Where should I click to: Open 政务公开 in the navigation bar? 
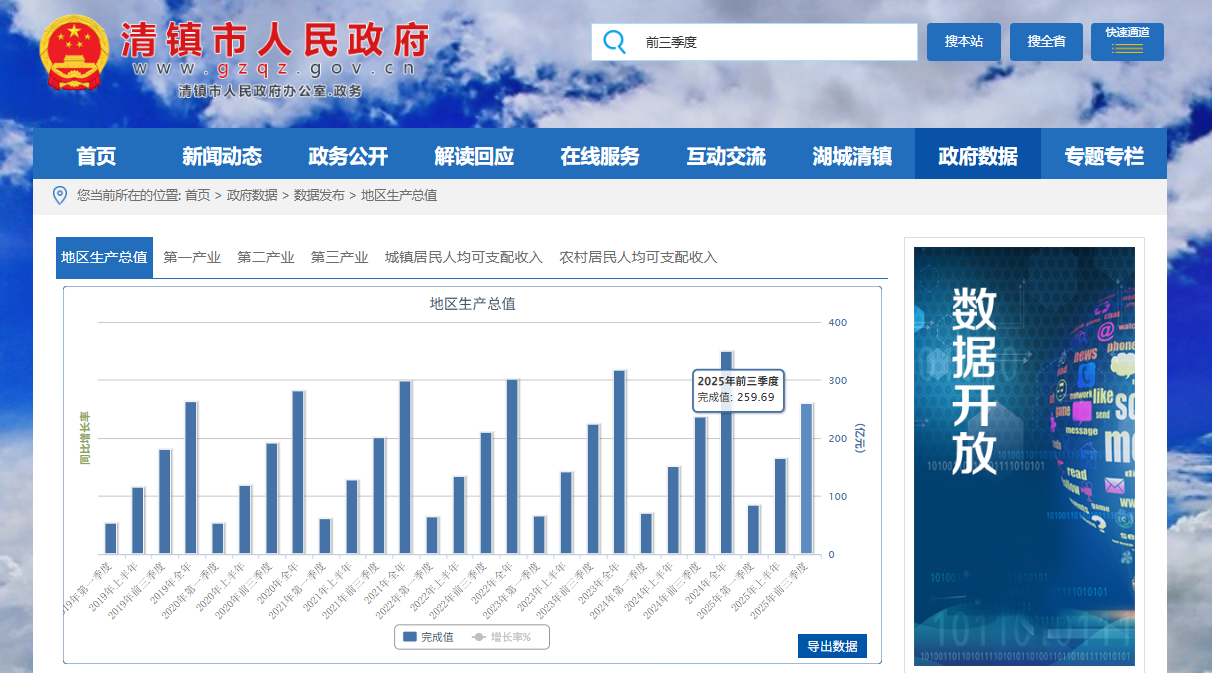click(x=348, y=155)
